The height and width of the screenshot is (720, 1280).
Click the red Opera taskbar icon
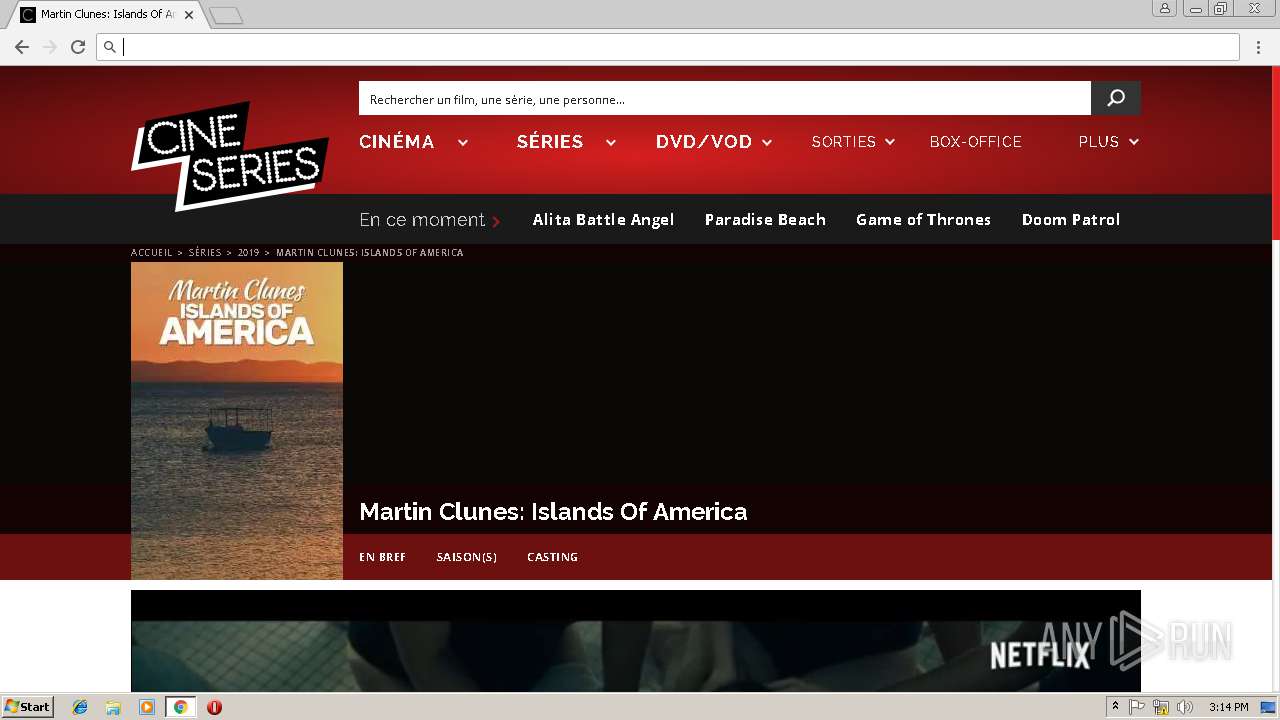point(214,707)
